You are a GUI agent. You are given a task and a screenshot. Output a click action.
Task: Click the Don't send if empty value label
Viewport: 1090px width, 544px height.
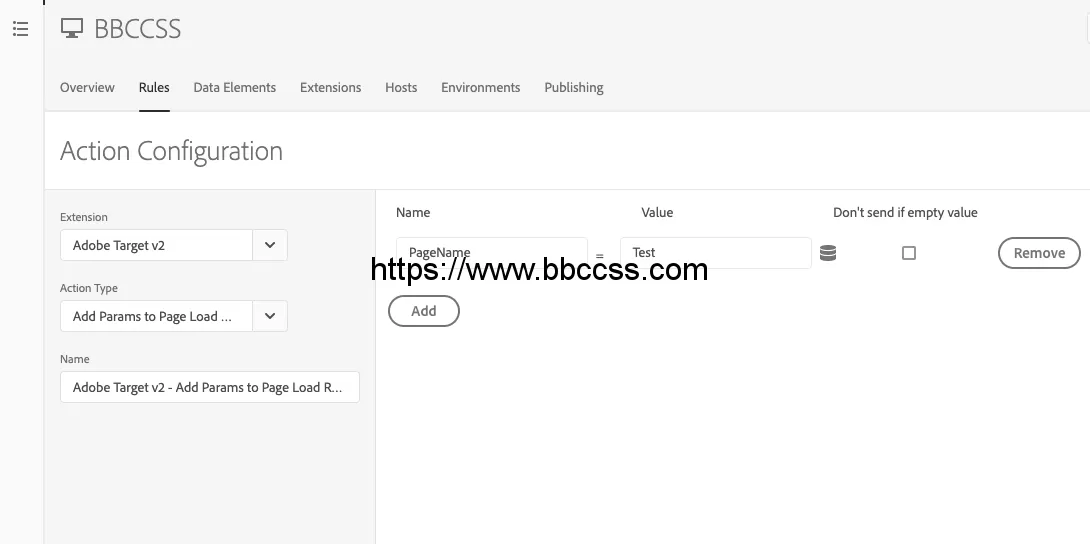coord(905,213)
